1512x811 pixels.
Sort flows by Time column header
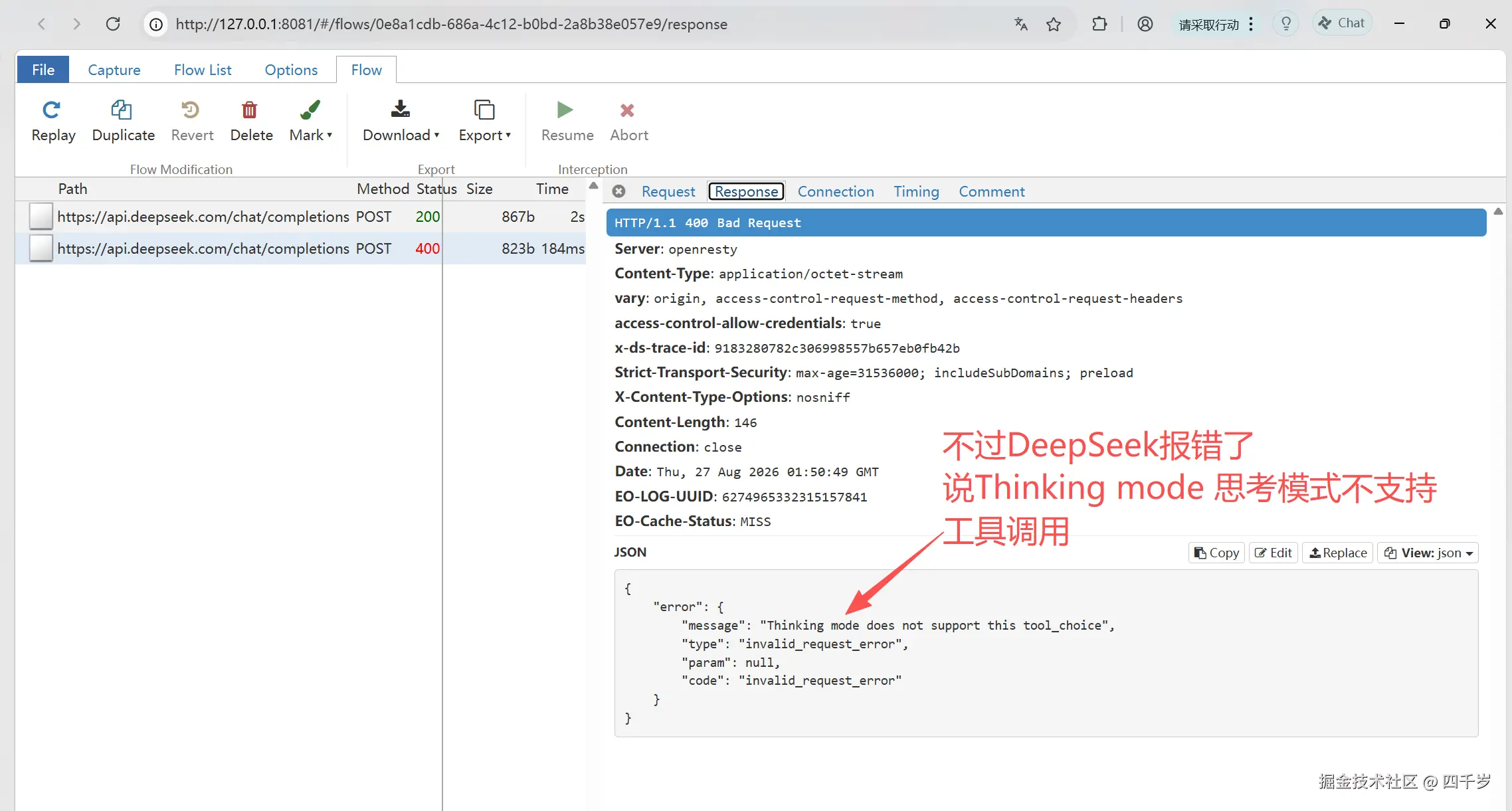coord(552,189)
